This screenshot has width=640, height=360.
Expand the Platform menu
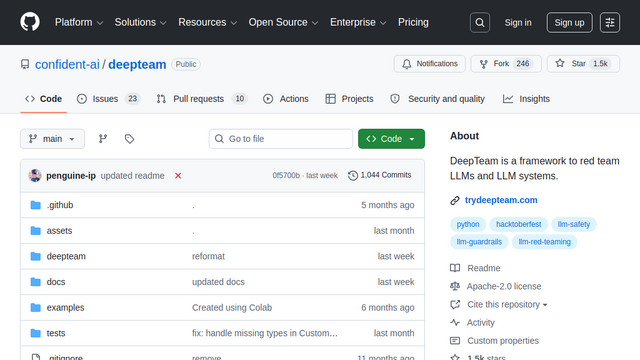(79, 22)
